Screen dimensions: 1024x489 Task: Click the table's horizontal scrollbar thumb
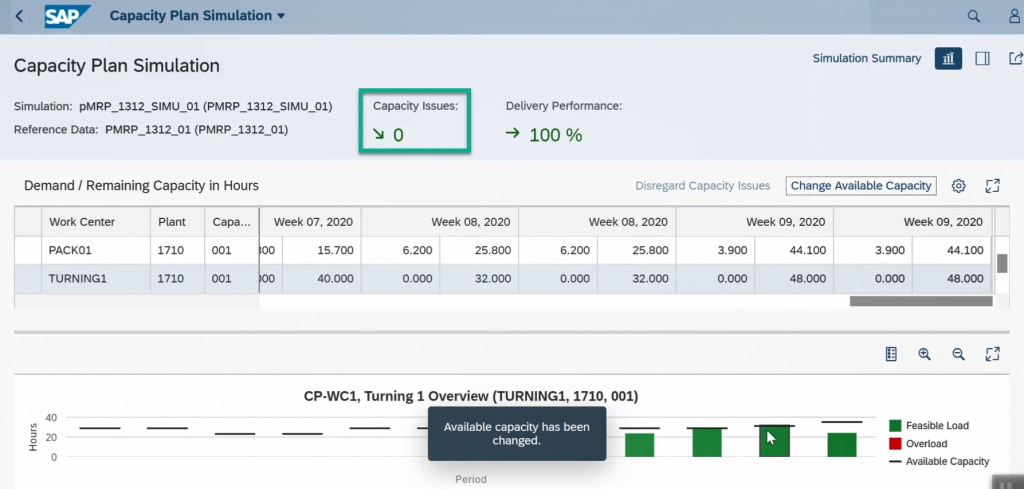(x=921, y=301)
